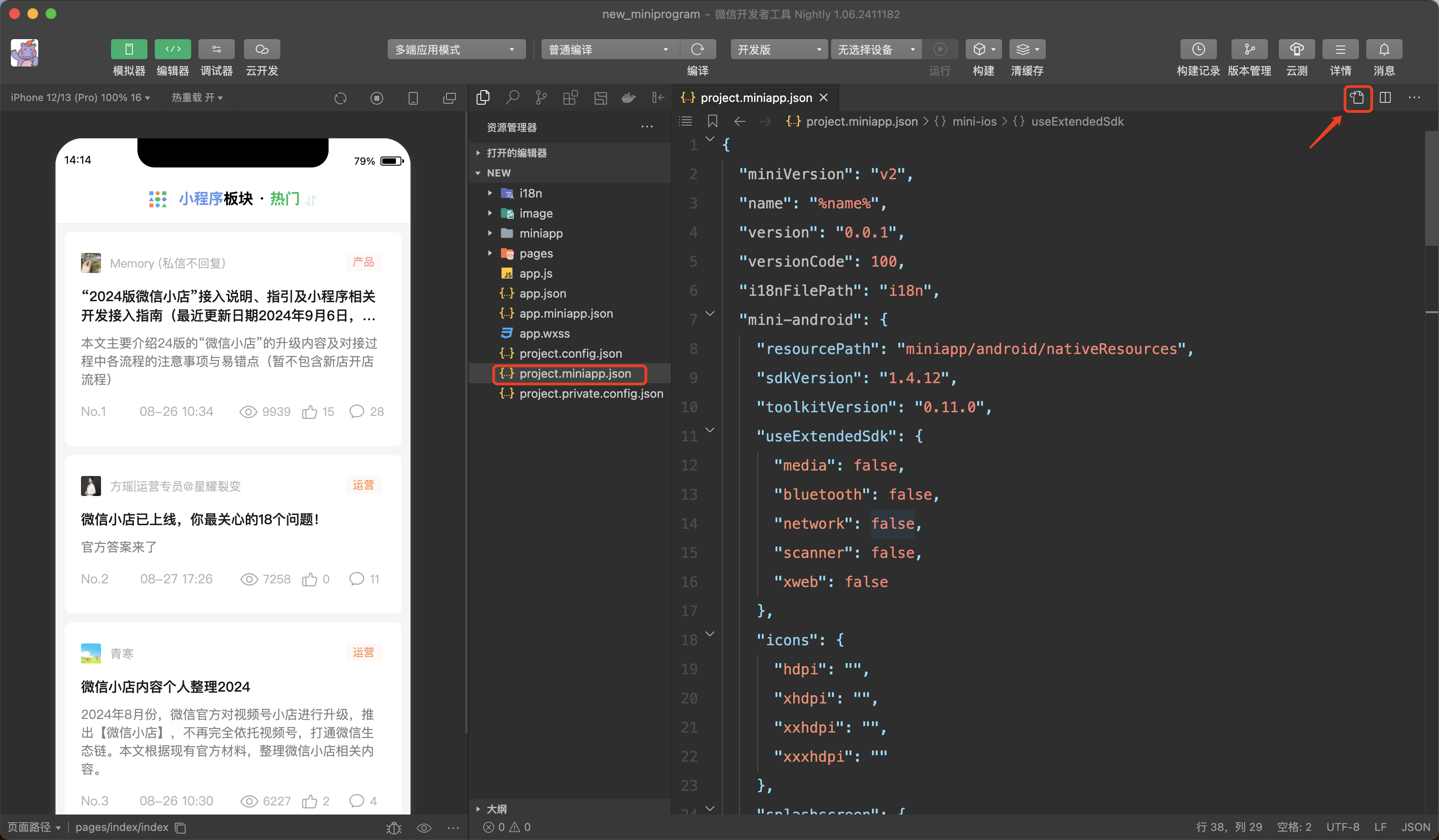Open app.miniapp.json file

569,313
